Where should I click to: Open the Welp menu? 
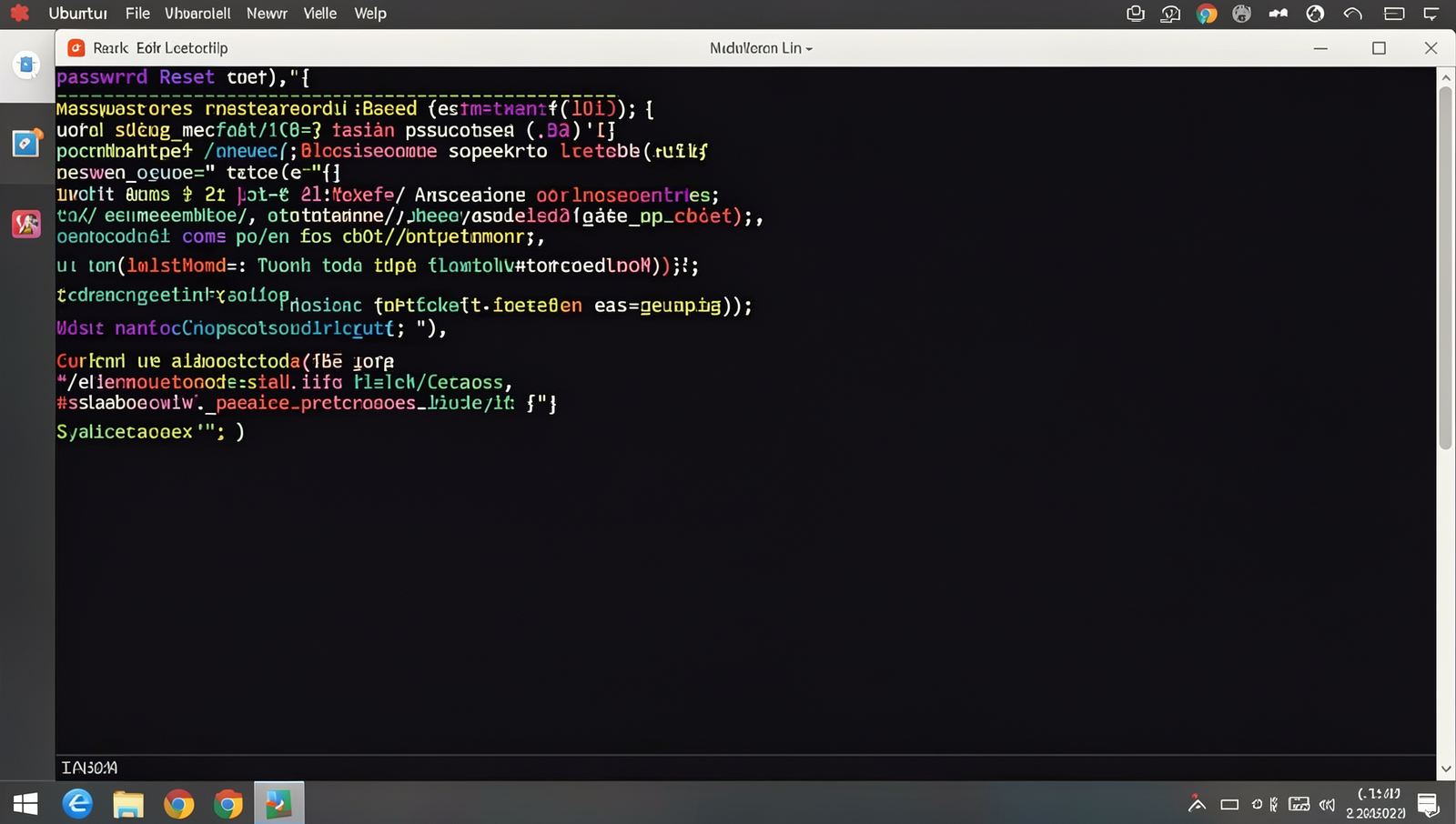[x=369, y=14]
